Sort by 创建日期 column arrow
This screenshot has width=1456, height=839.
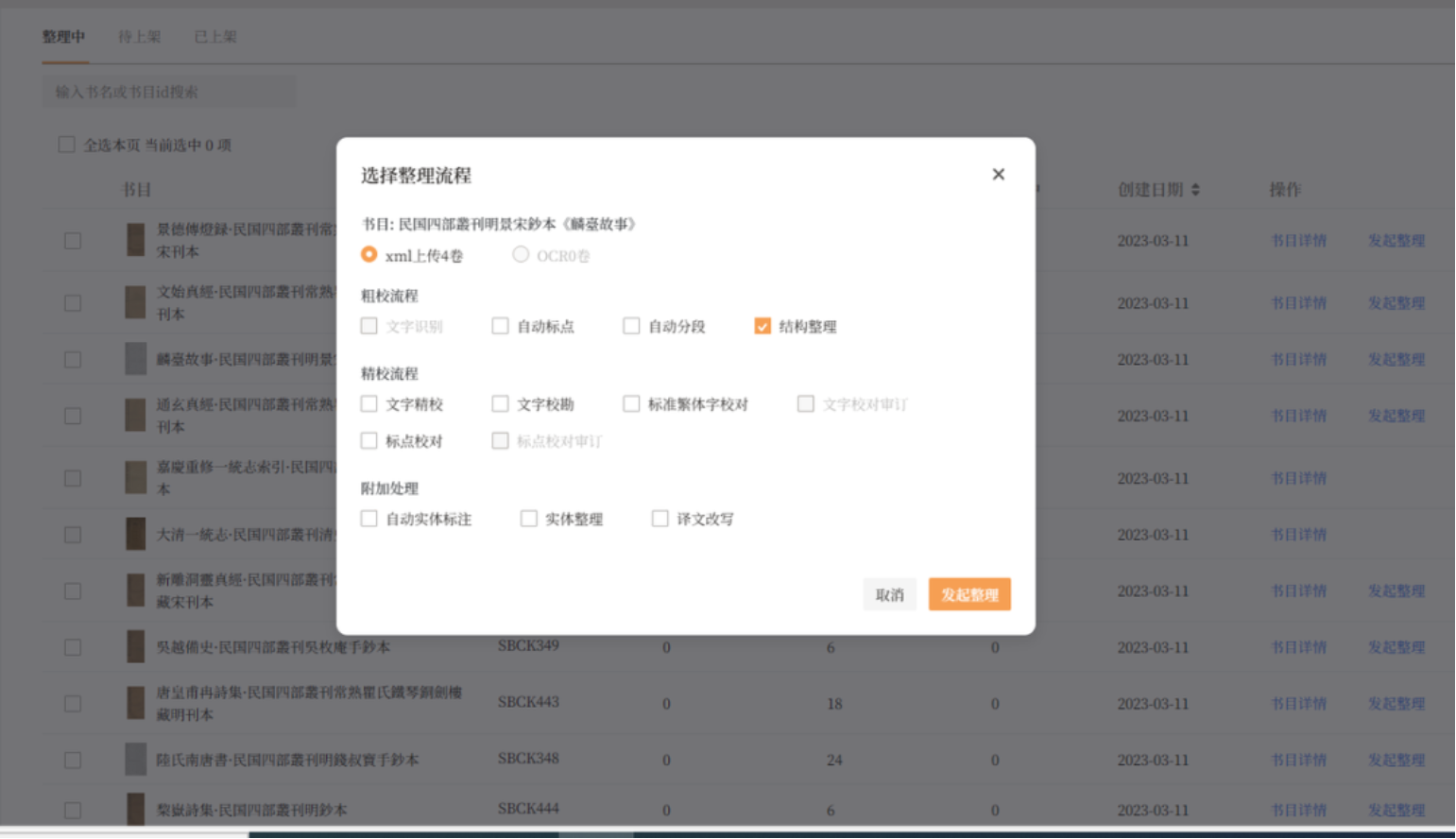1195,190
